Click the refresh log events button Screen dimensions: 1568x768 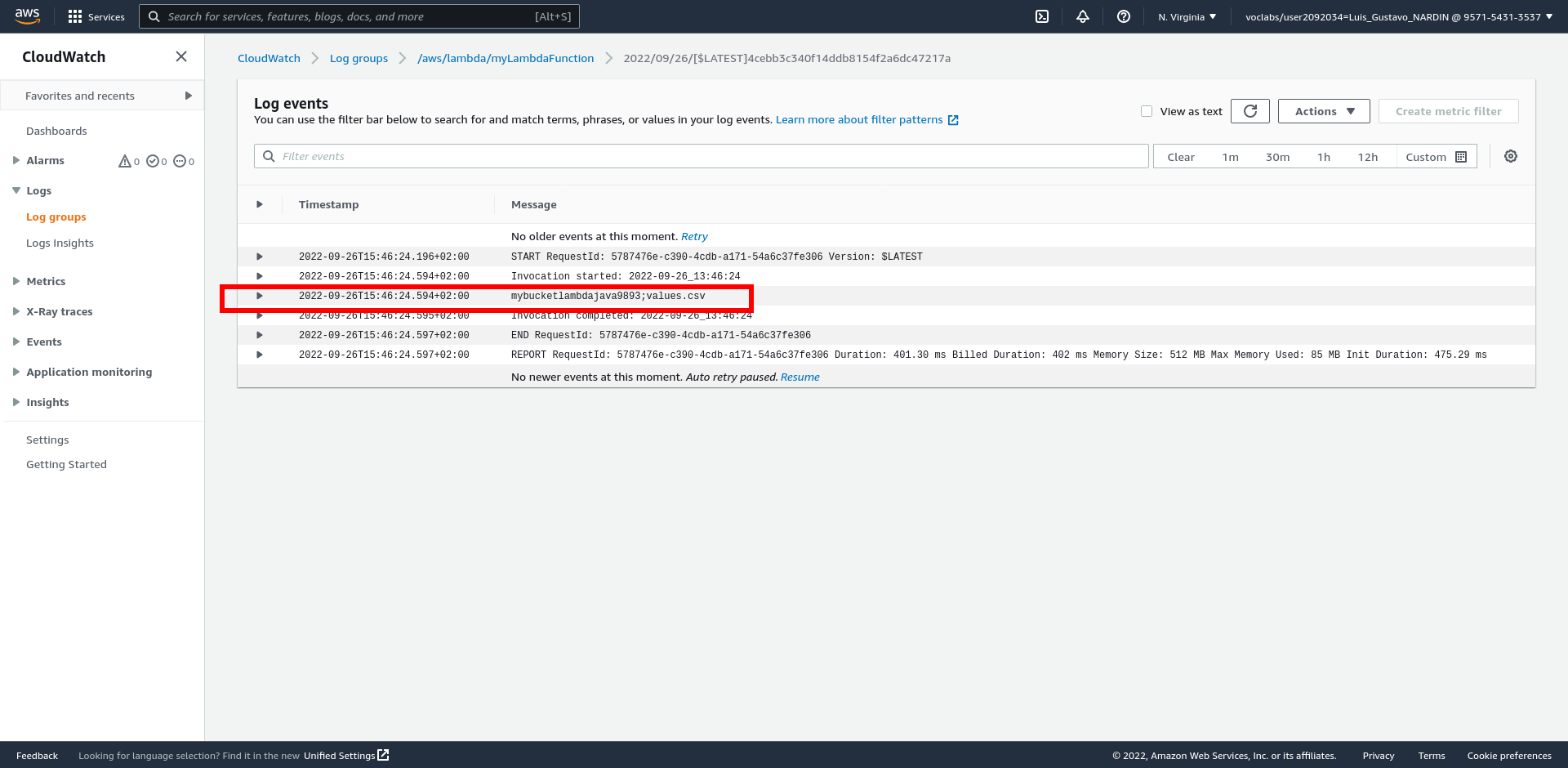(x=1249, y=111)
